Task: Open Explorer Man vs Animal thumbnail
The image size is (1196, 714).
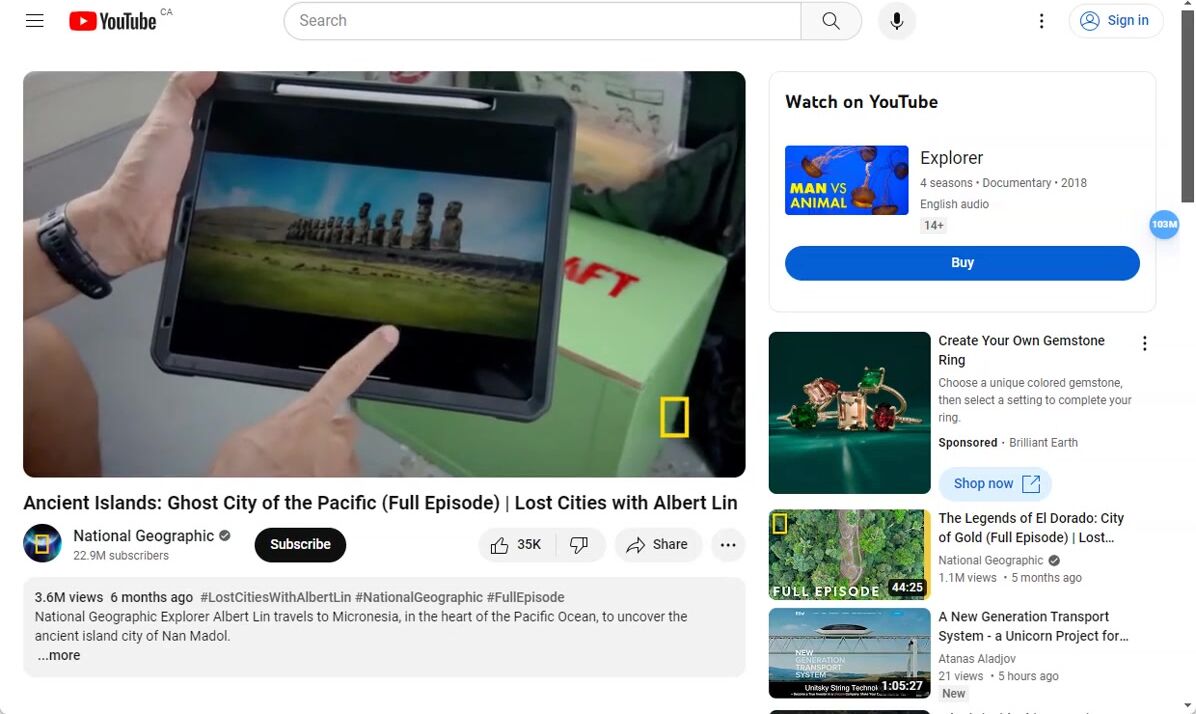Action: pyautogui.click(x=847, y=180)
